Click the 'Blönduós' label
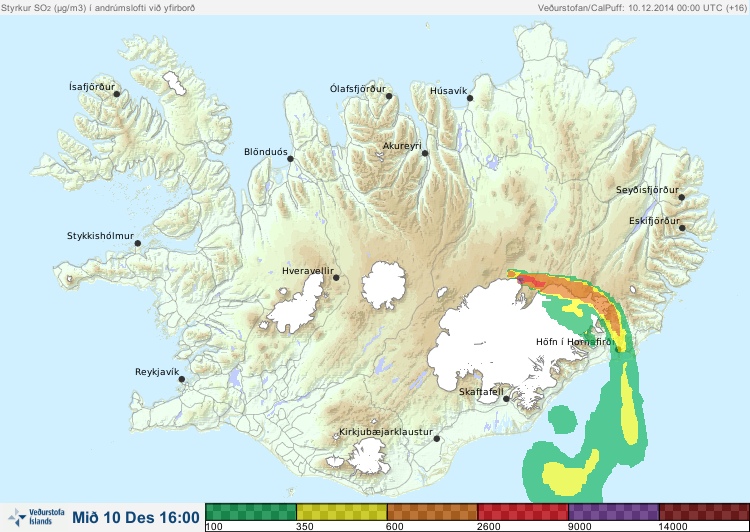This screenshot has width=750, height=532. click(266, 152)
